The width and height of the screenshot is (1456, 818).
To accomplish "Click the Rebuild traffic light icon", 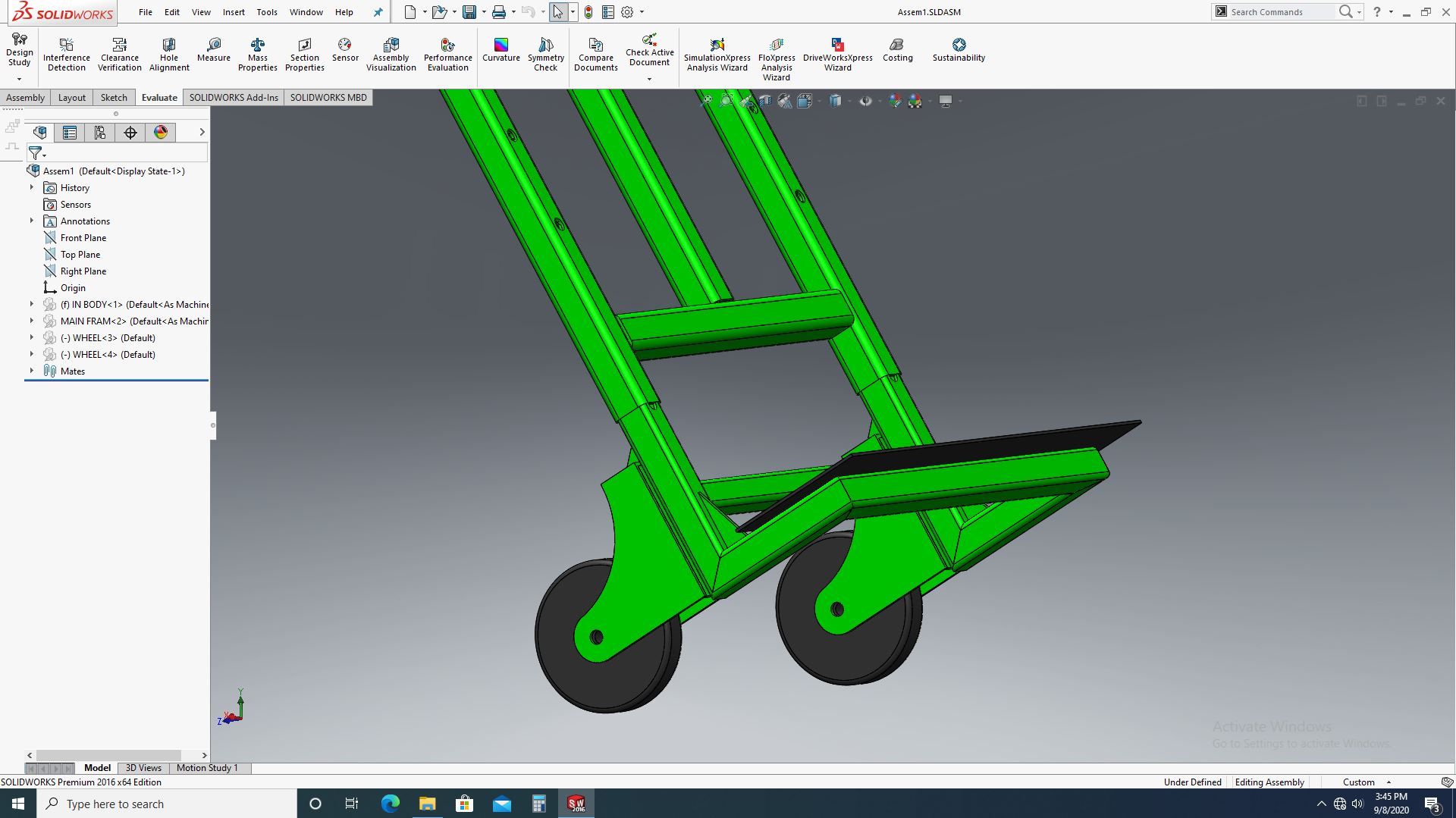I will (x=588, y=12).
